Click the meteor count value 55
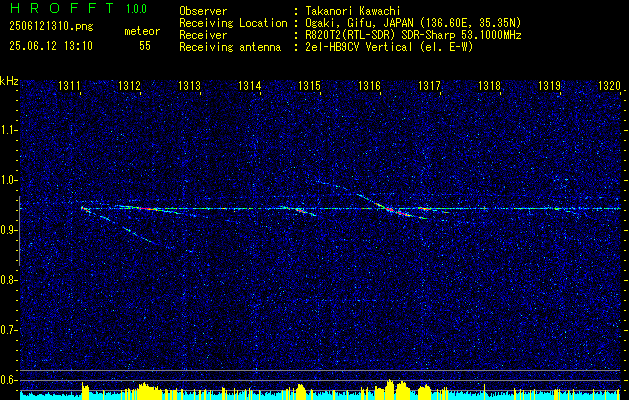Screen dimensions: 629x400 [x=145, y=46]
